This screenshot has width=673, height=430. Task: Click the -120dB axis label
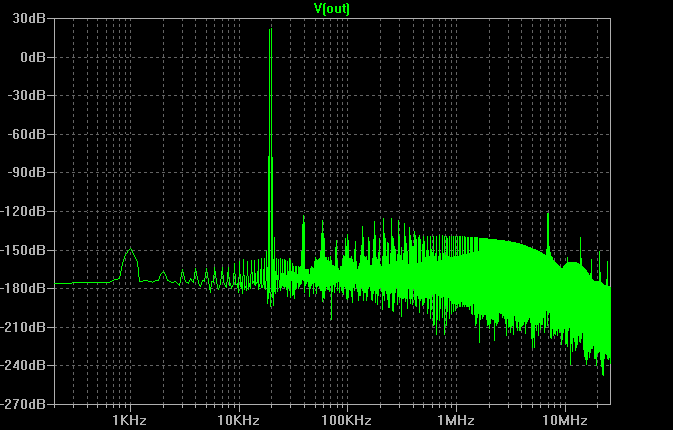[x=23, y=211]
